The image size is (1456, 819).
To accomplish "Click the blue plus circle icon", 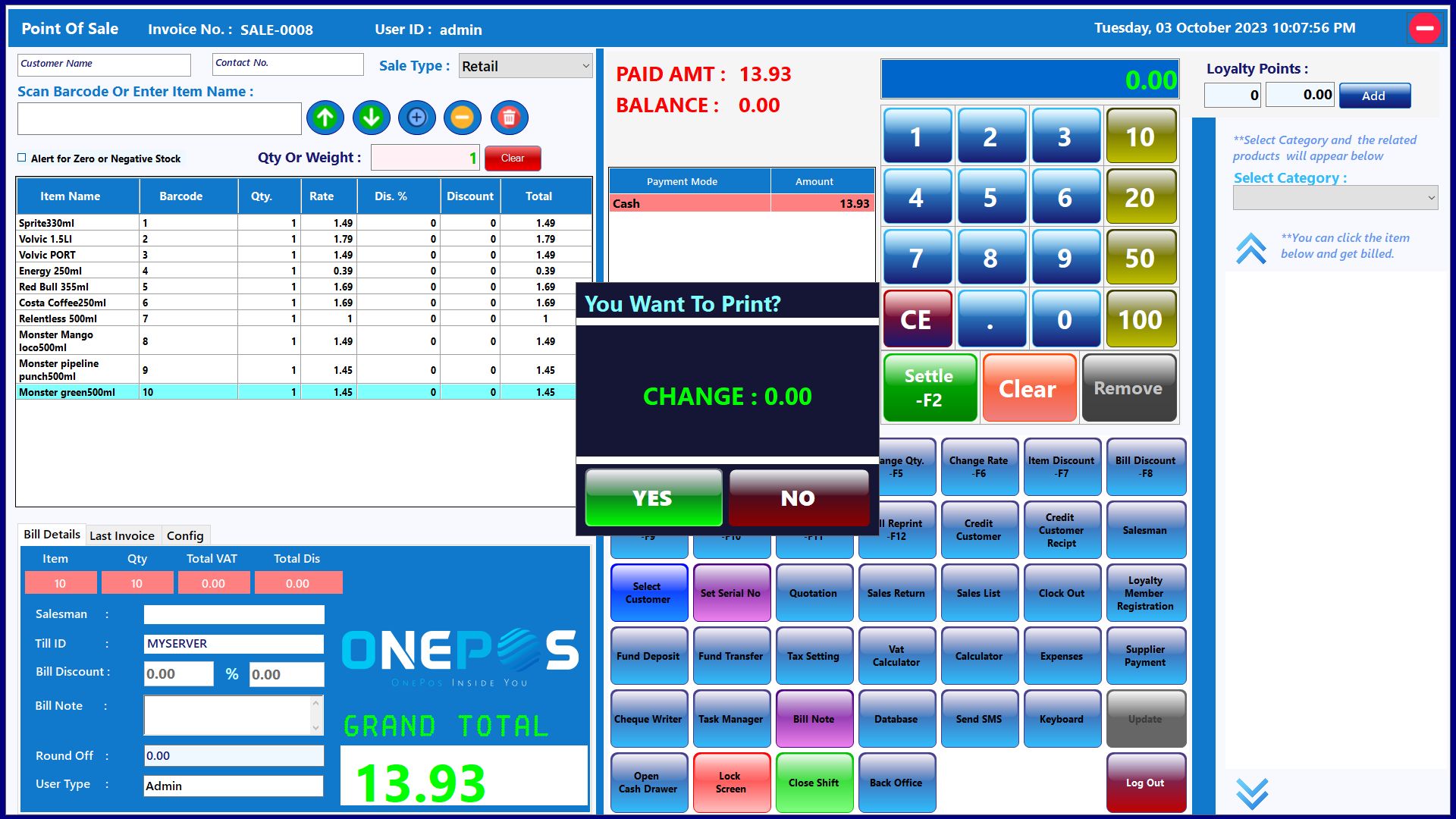I will [417, 118].
